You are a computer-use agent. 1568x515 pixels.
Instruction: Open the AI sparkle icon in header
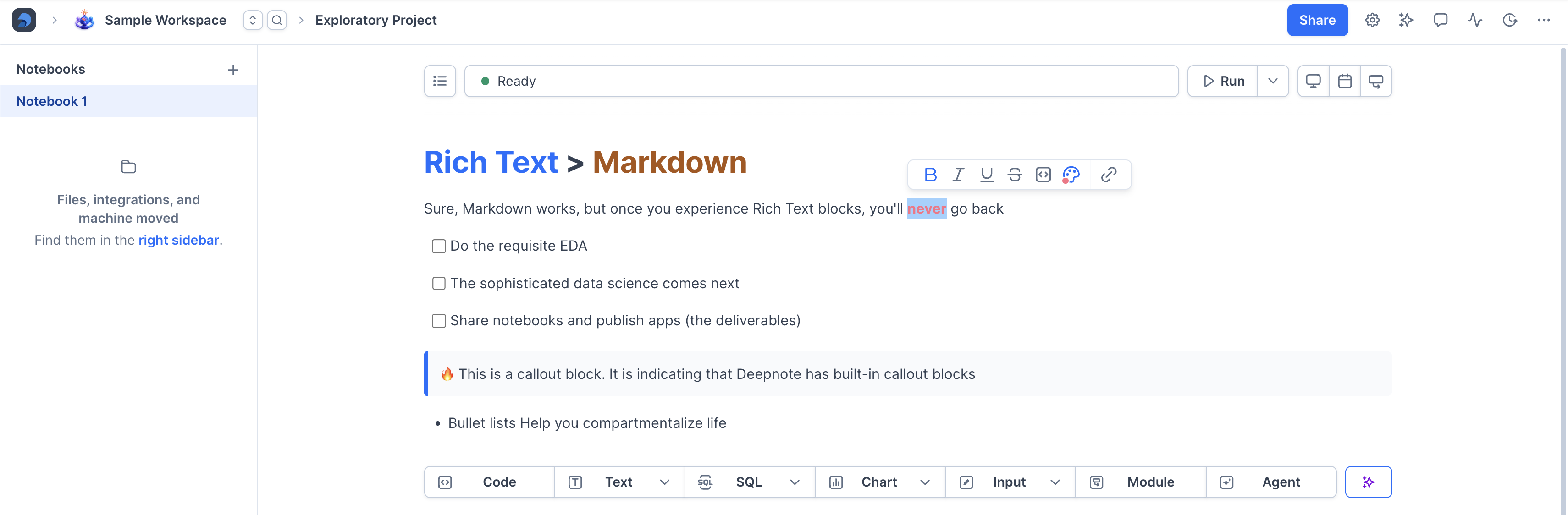(1406, 20)
